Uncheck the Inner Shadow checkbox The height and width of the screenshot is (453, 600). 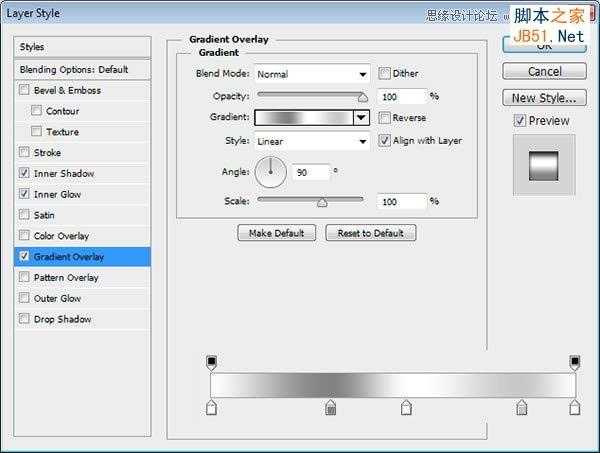24,173
